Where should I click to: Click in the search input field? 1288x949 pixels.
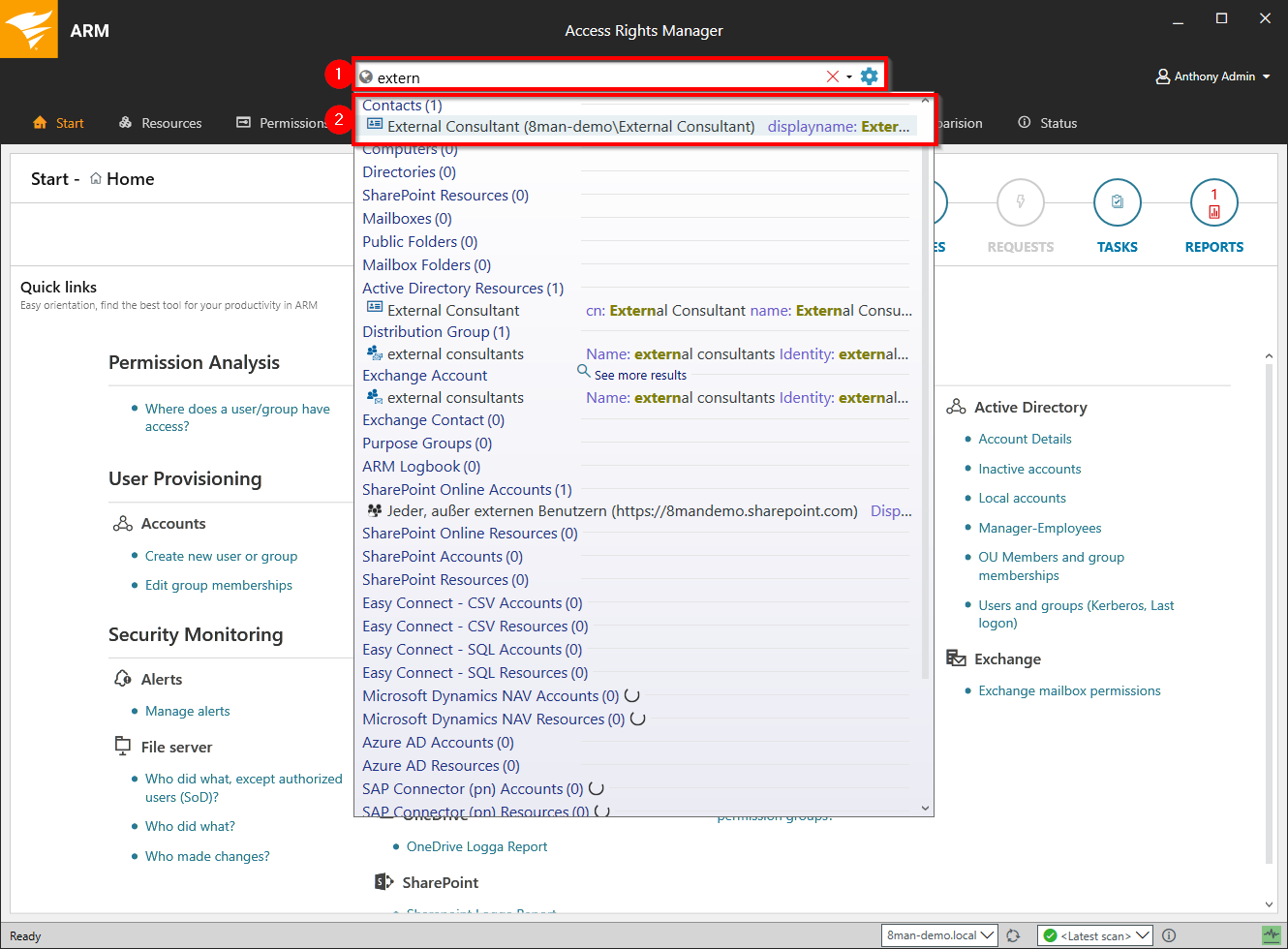pyautogui.click(x=591, y=77)
